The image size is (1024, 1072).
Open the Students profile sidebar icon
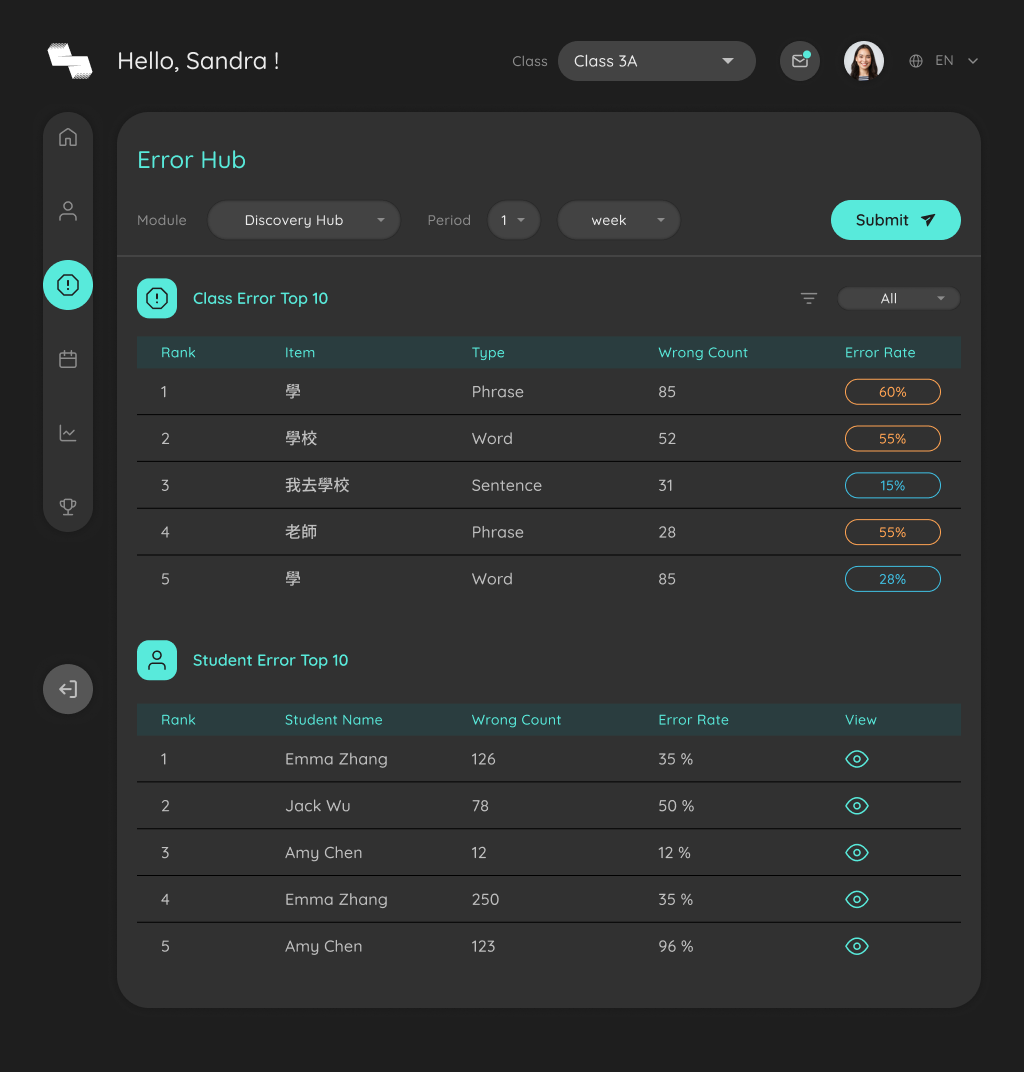[68, 211]
